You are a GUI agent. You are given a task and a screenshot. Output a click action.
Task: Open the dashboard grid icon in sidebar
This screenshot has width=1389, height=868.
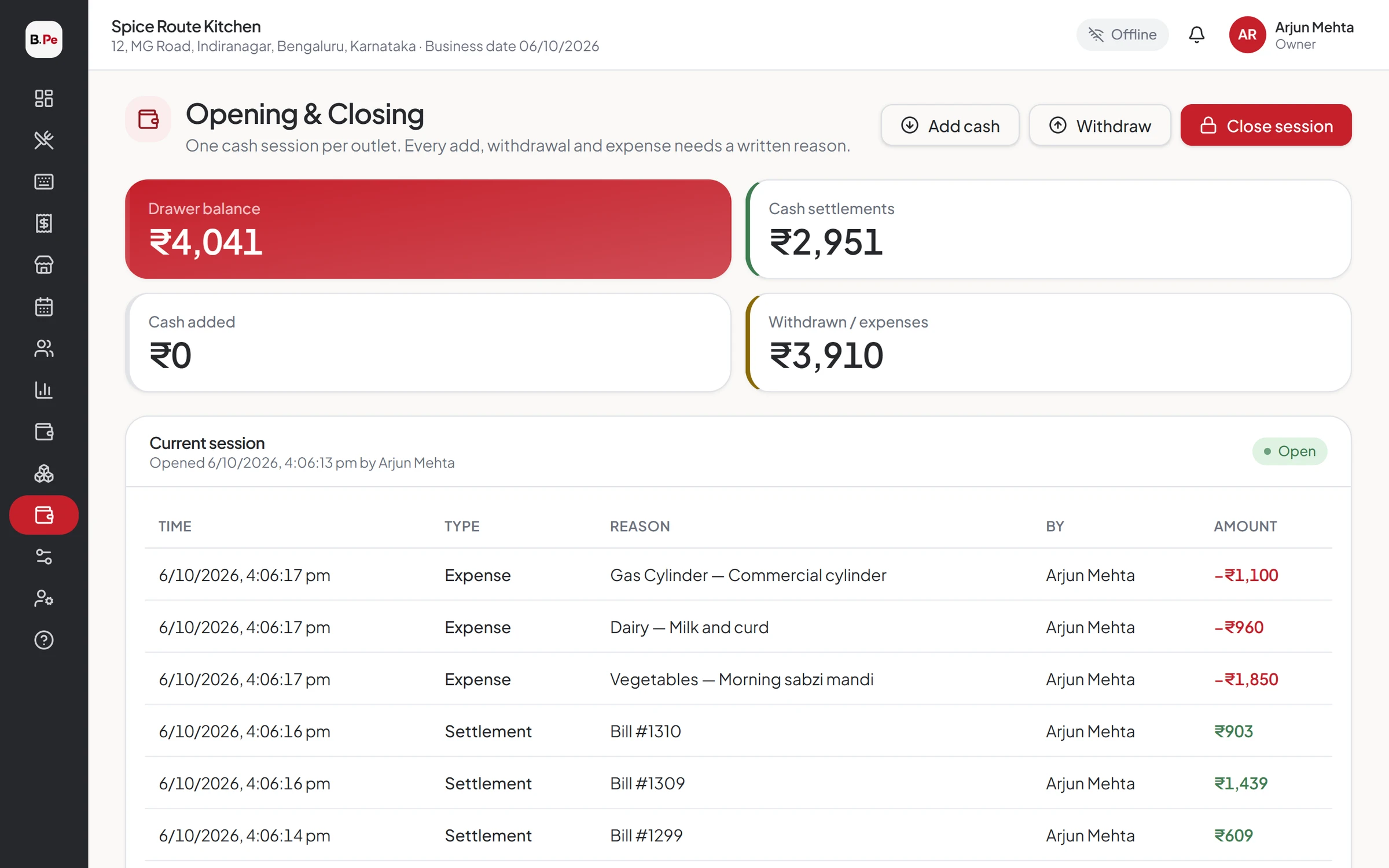point(44,98)
